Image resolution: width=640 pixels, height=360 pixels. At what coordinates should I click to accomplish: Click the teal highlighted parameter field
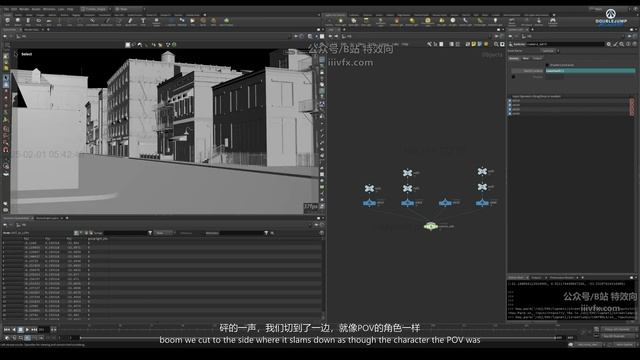590,71
